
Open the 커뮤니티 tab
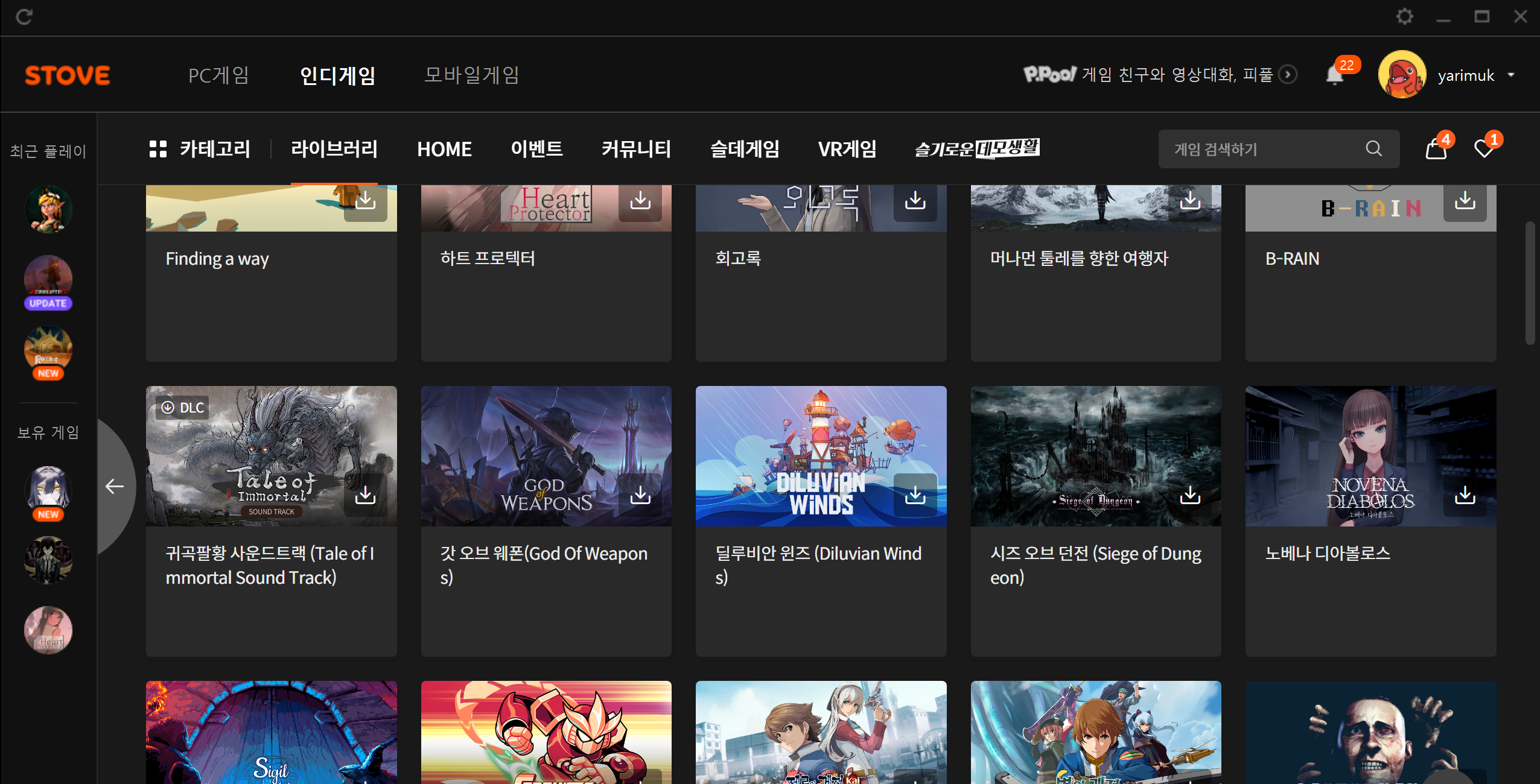(x=637, y=149)
